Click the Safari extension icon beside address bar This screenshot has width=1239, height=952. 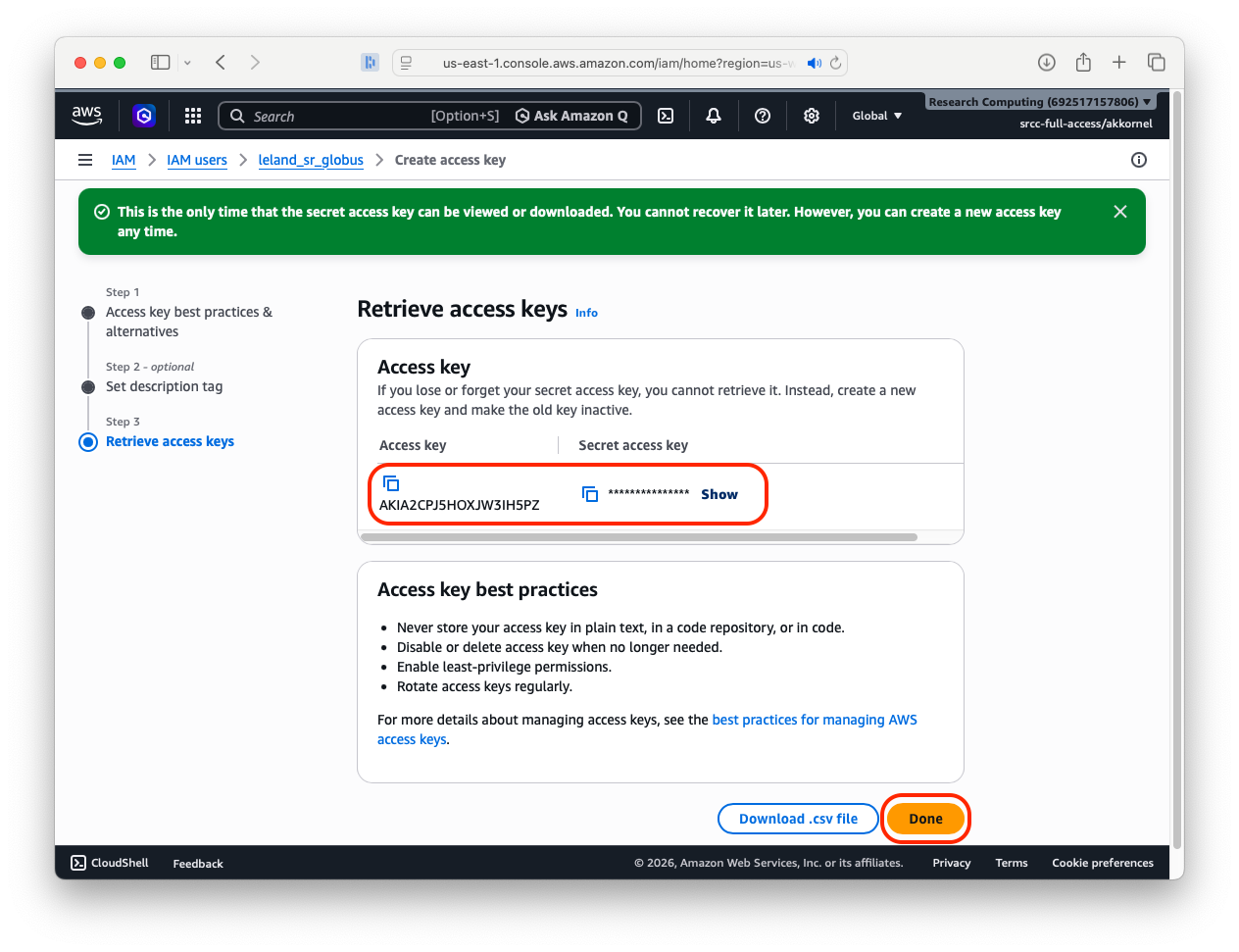370,63
